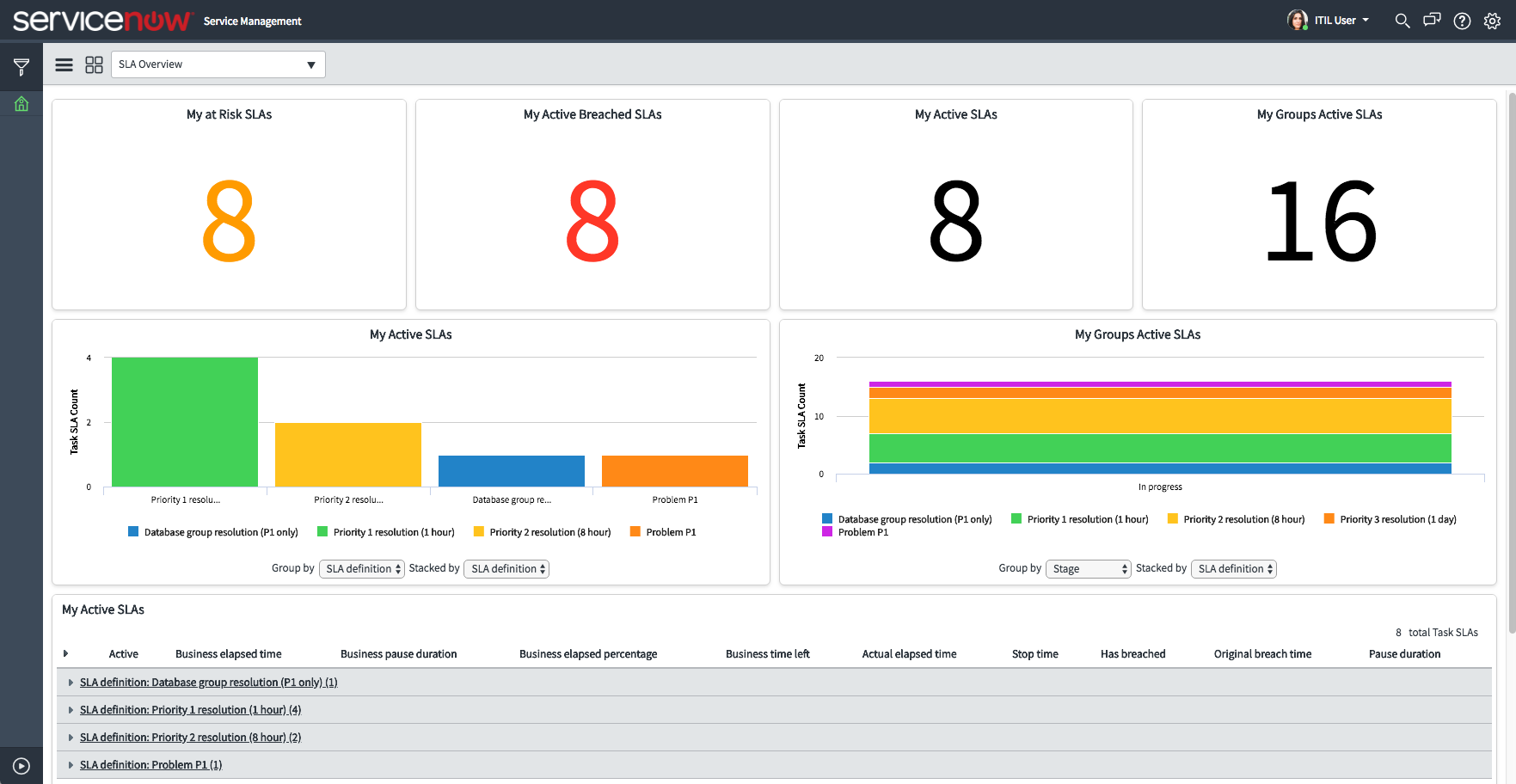Open SLA definition: Problem P1 link
This screenshot has width=1516, height=784.
coord(150,765)
